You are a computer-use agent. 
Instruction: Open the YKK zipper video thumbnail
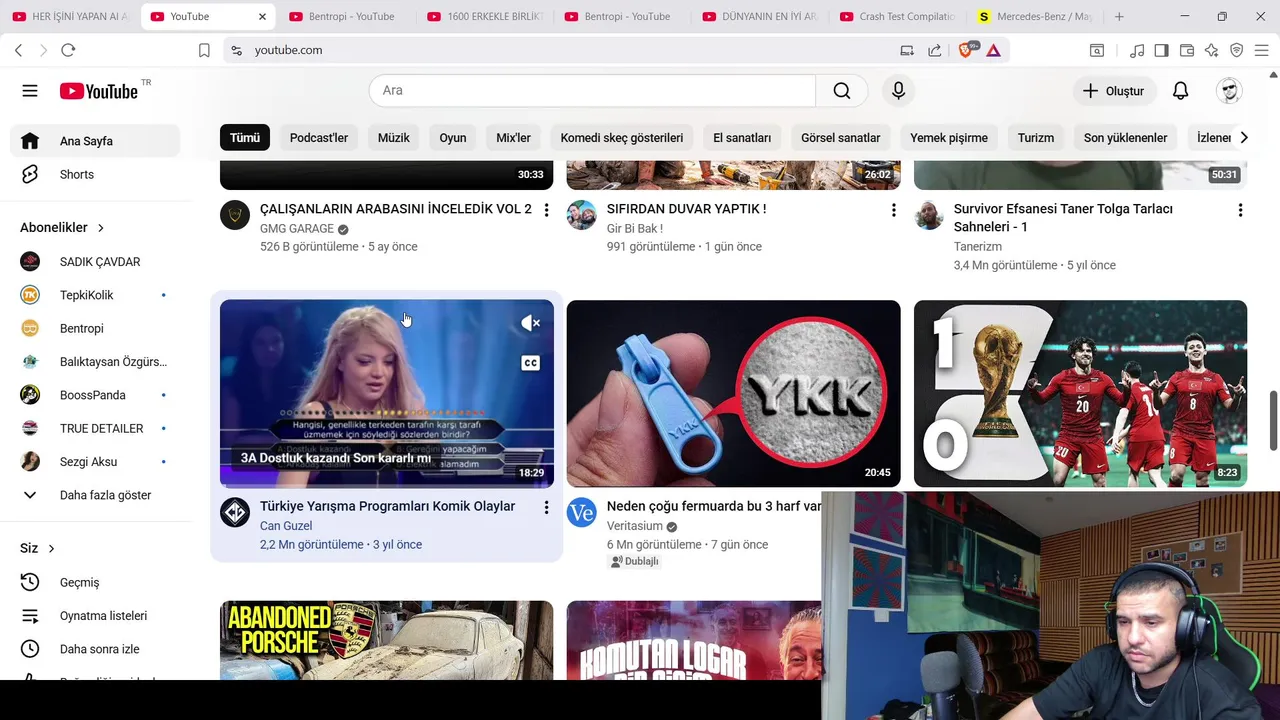click(733, 394)
